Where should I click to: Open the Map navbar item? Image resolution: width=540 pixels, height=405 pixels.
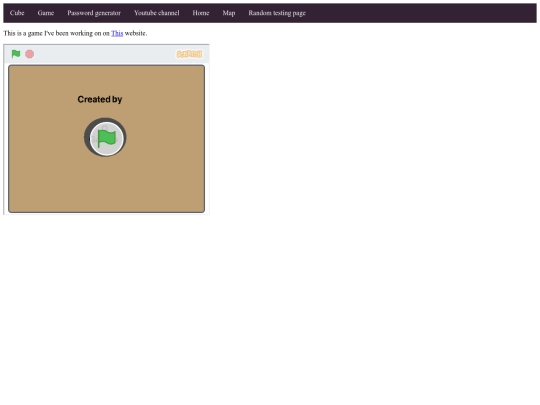[x=229, y=13]
